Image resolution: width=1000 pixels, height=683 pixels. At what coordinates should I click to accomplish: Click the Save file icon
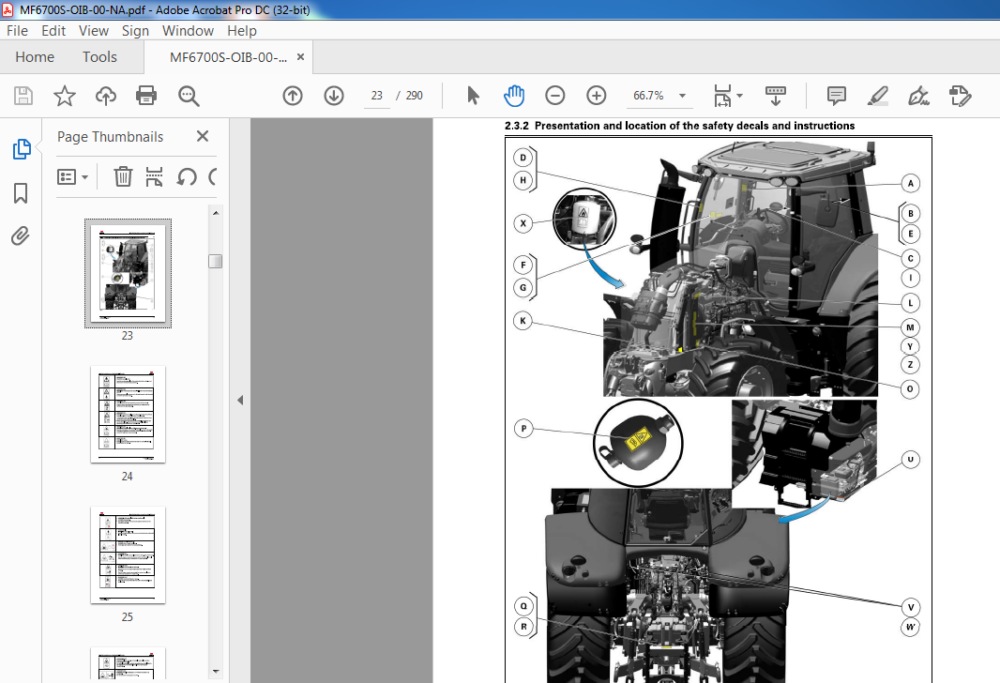pyautogui.click(x=24, y=96)
